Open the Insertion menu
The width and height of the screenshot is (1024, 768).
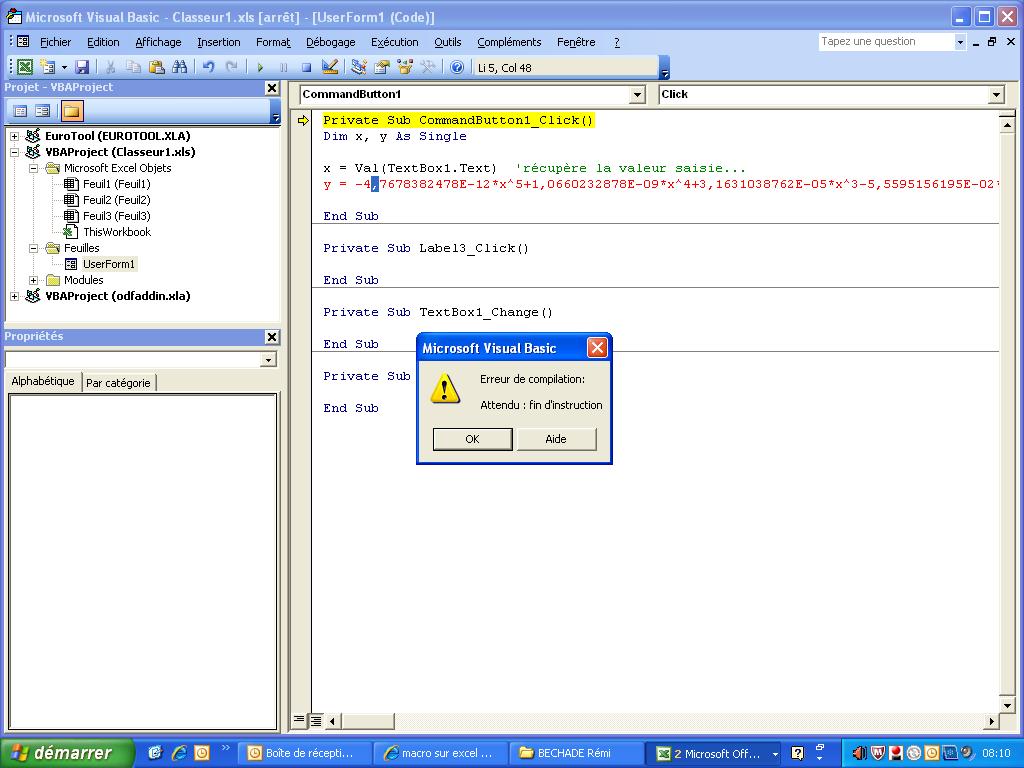219,42
